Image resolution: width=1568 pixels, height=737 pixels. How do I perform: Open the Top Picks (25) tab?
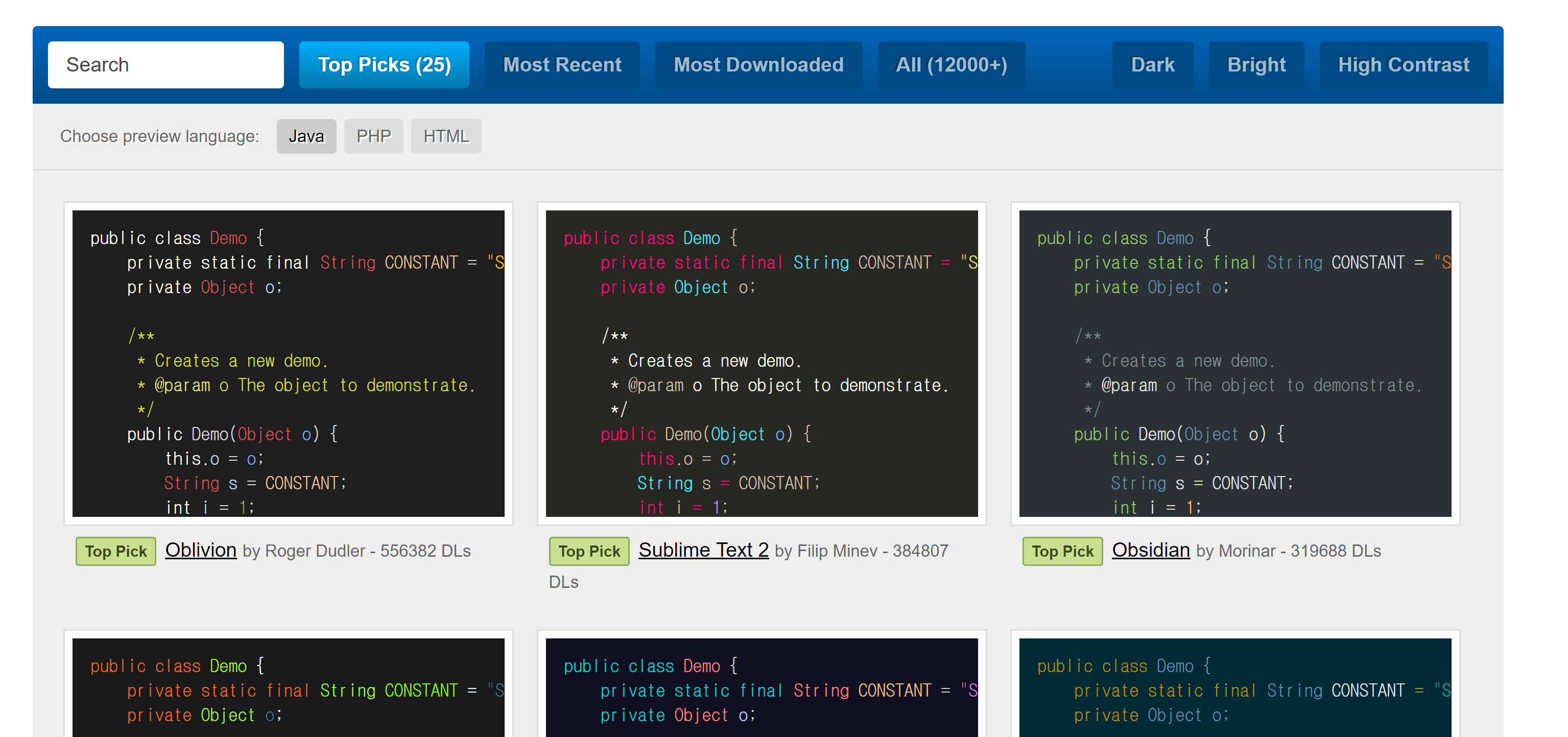[x=384, y=64]
